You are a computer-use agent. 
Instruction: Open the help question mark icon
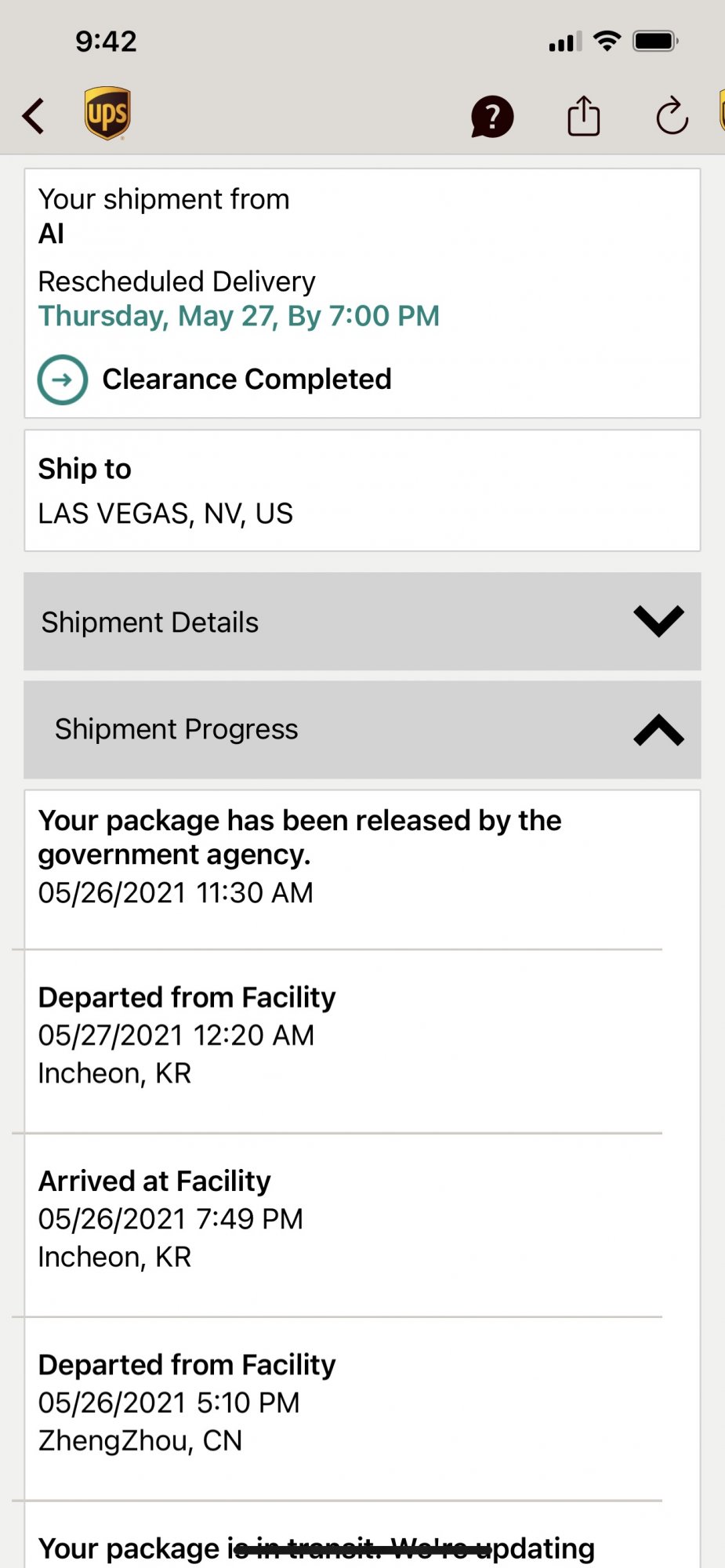(x=491, y=117)
